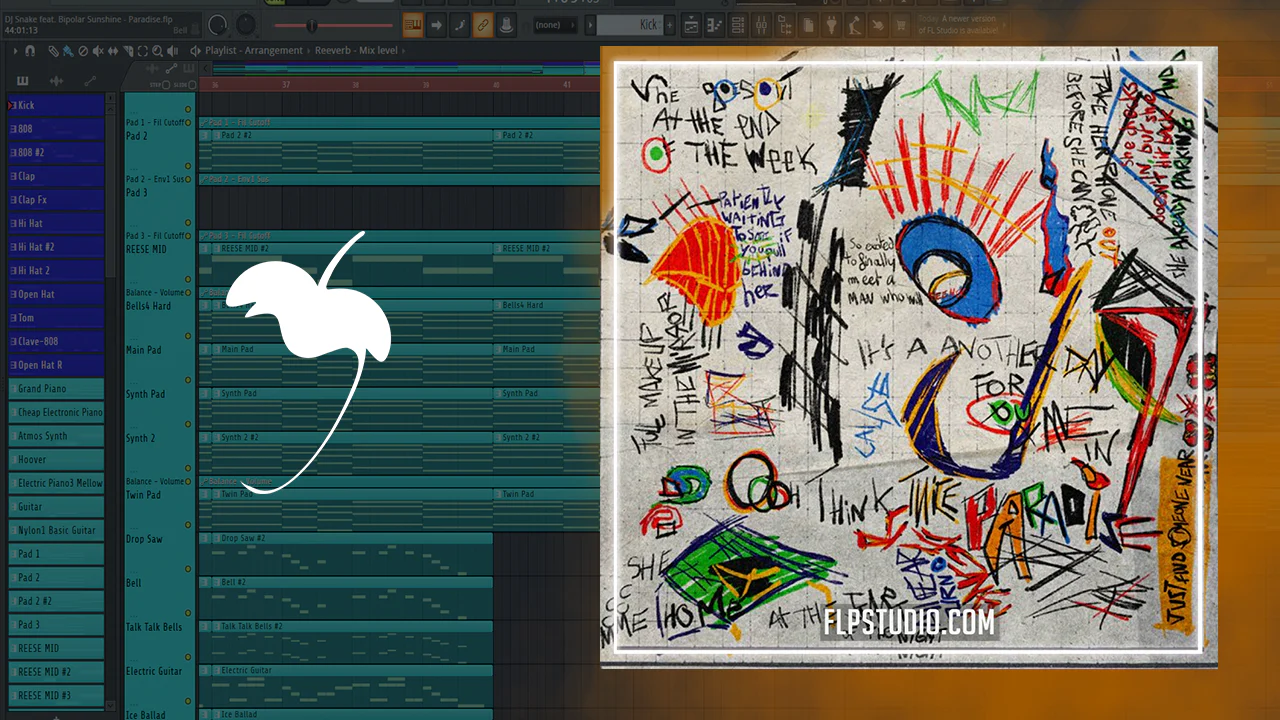The image size is (1280, 720).
Task: Choose the Select marquee tool
Action: click(143, 50)
